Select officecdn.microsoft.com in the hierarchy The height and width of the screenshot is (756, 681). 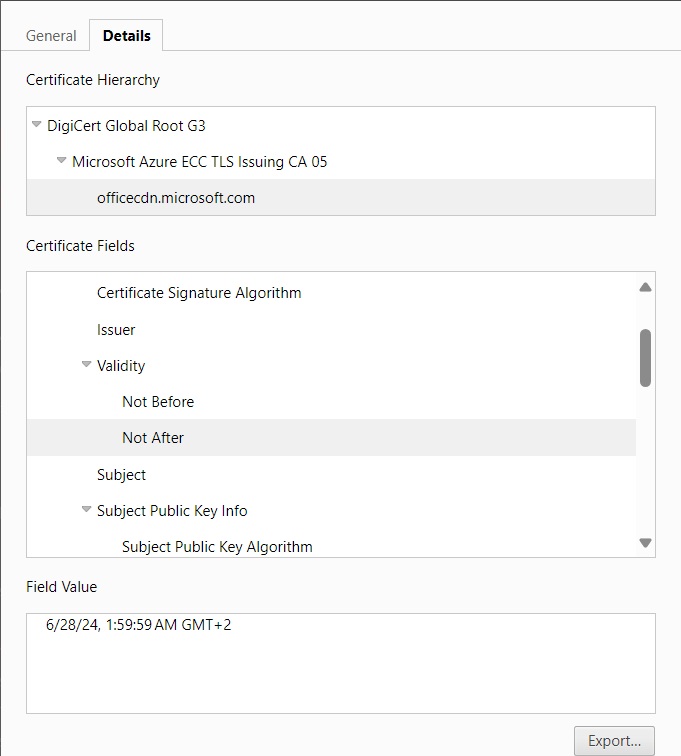coord(340,198)
